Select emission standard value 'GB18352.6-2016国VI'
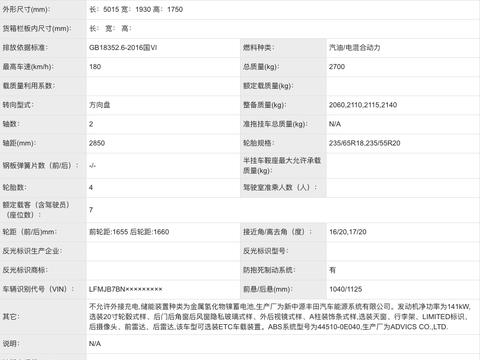The height and width of the screenshot is (360, 480). coord(123,48)
